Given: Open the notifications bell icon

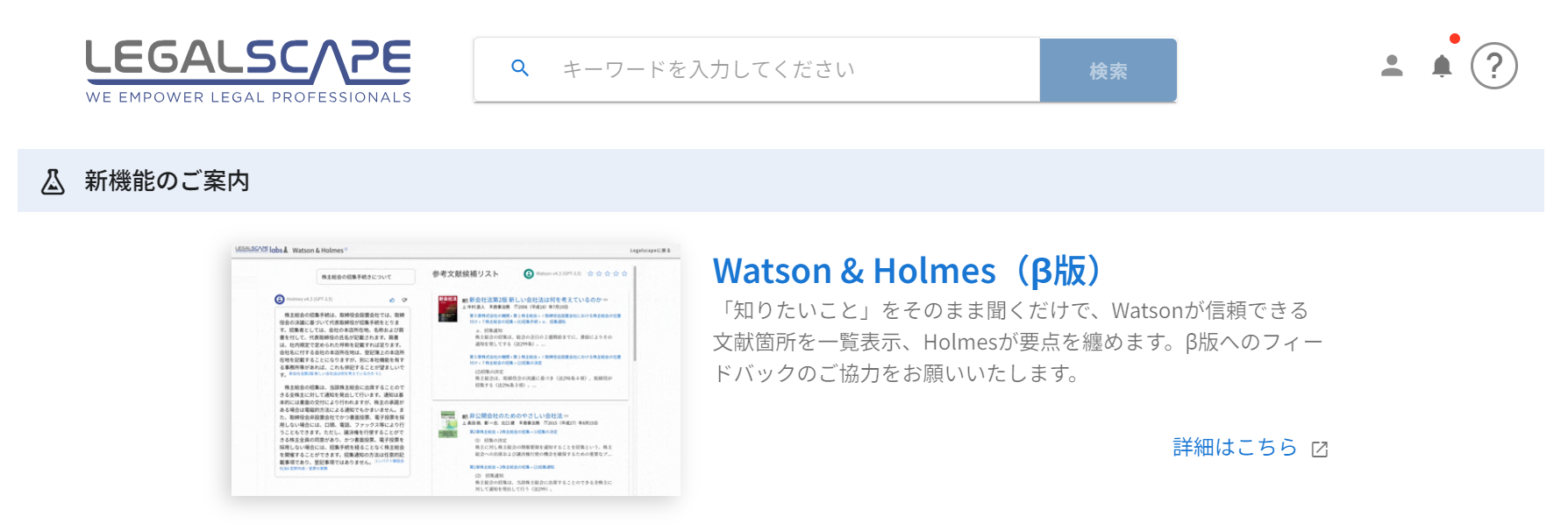Looking at the screenshot, I should point(1442,66).
